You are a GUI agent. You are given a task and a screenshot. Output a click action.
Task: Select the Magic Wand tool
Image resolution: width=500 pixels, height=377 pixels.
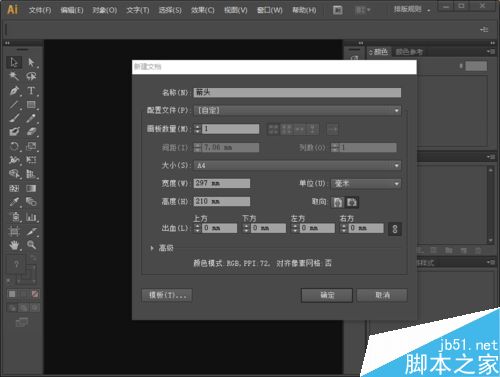point(14,76)
